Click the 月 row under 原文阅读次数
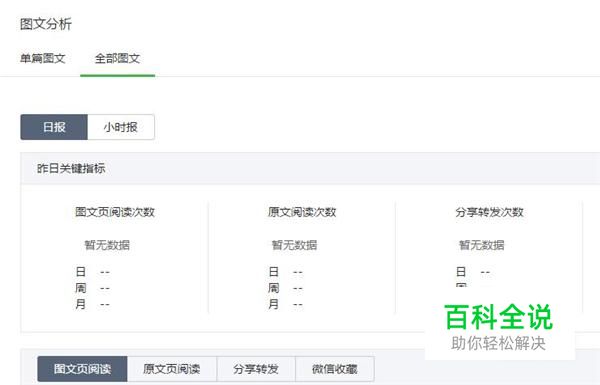Screen dimensions: 600x385 pyautogui.click(x=285, y=304)
